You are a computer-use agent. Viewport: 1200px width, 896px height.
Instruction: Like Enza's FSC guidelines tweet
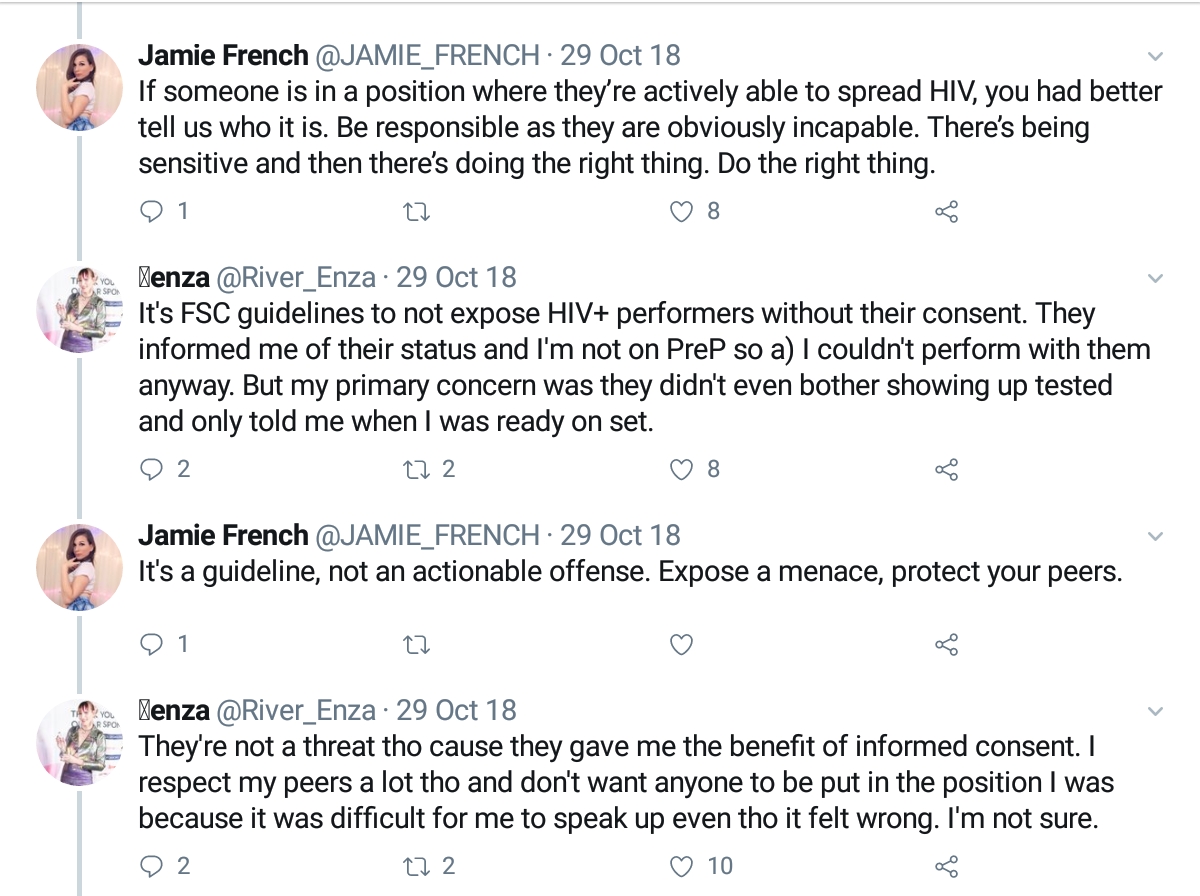pyautogui.click(x=681, y=469)
